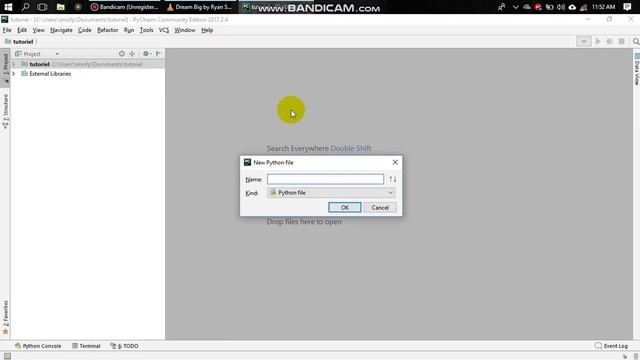The width and height of the screenshot is (640, 360).
Task: Expand the tutoriel folder arrow
Action: [x=13, y=64]
